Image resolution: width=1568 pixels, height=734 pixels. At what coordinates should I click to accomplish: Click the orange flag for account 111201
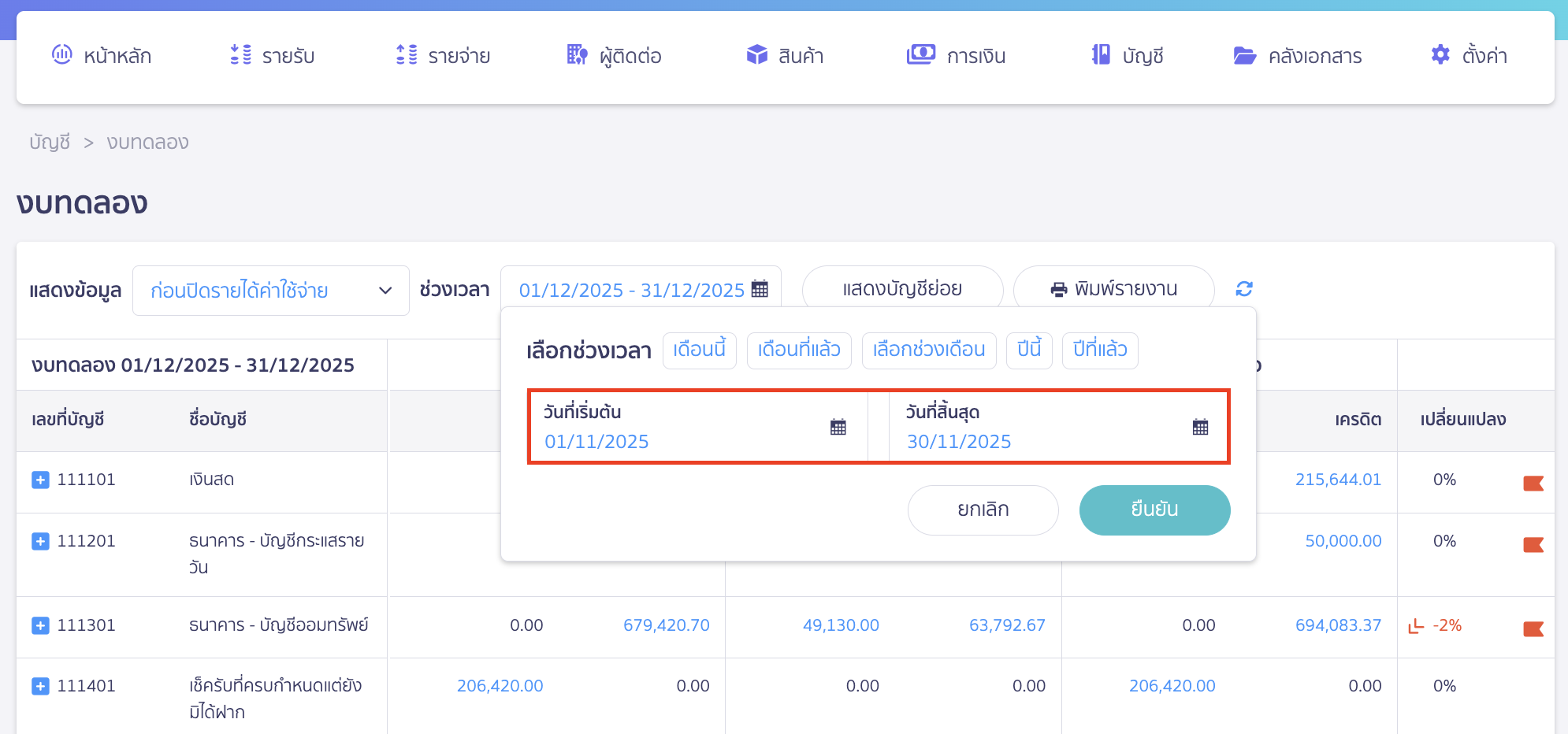1533,544
